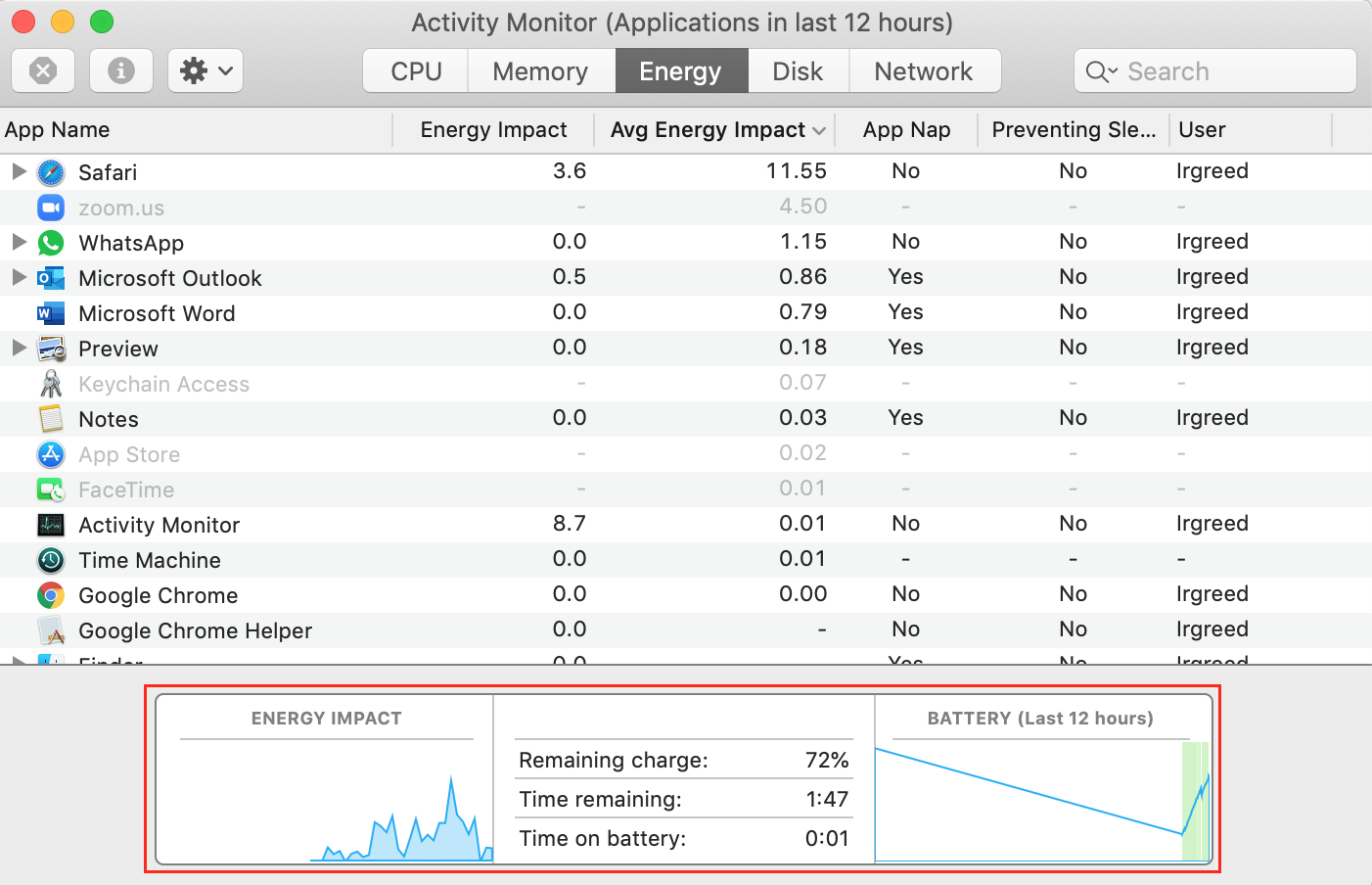Select the Safari row name
1372x885 pixels.
(108, 172)
